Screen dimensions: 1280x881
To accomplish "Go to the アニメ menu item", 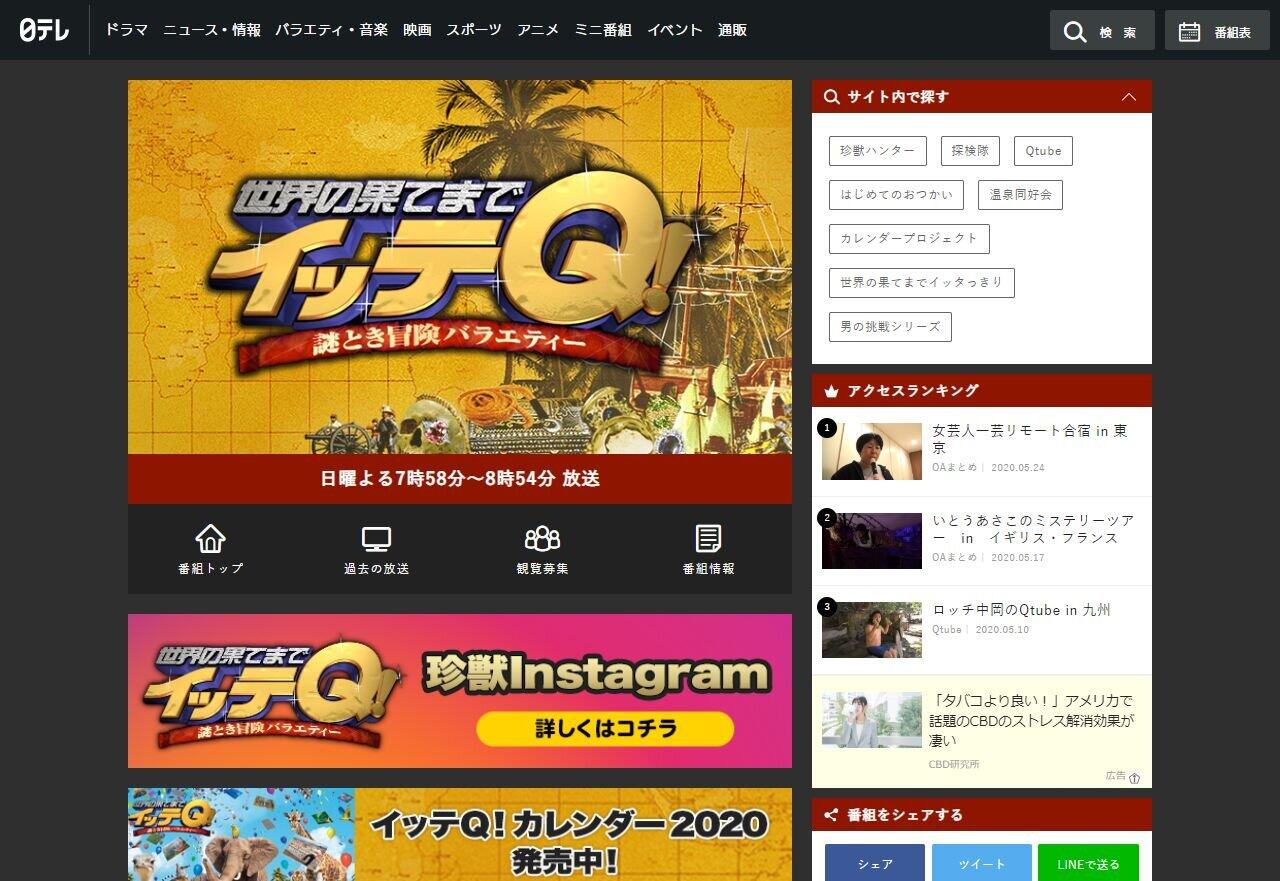I will pos(538,30).
